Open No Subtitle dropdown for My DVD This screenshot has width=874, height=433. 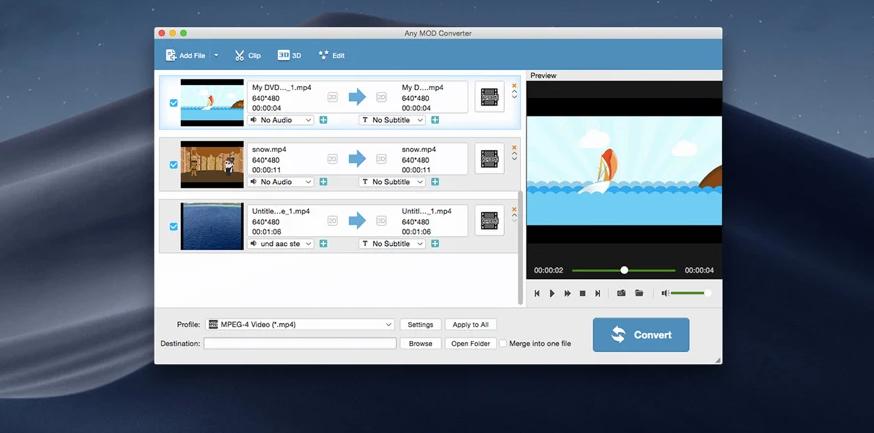(x=392, y=120)
